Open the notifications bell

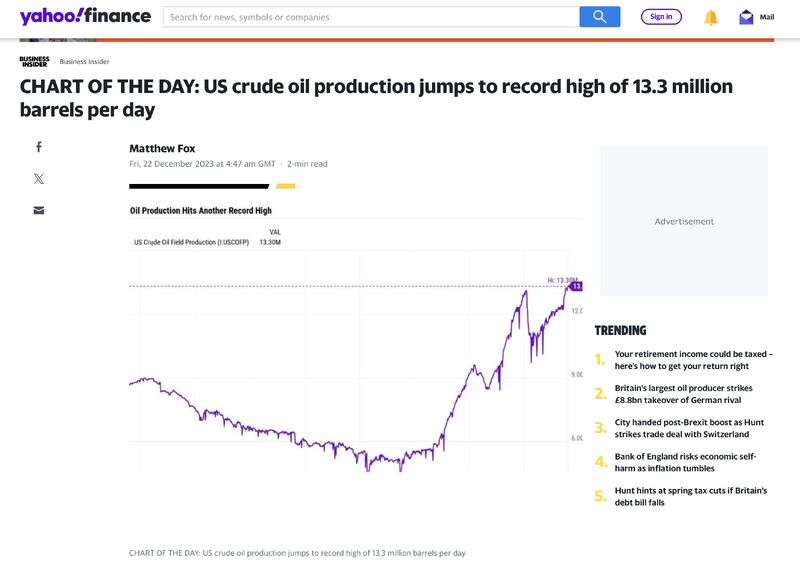711,17
